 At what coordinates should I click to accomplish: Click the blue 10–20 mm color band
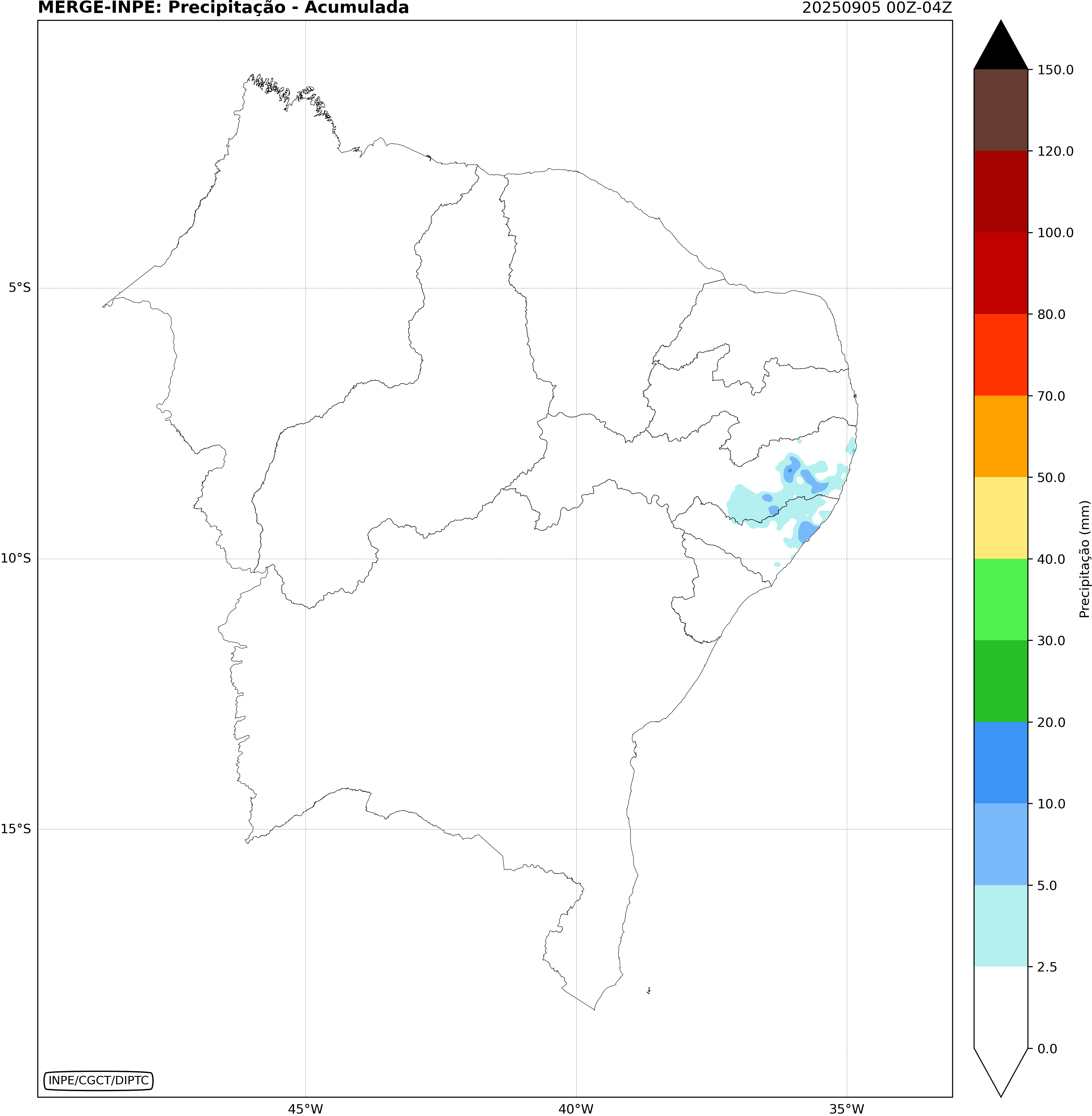(x=1001, y=763)
